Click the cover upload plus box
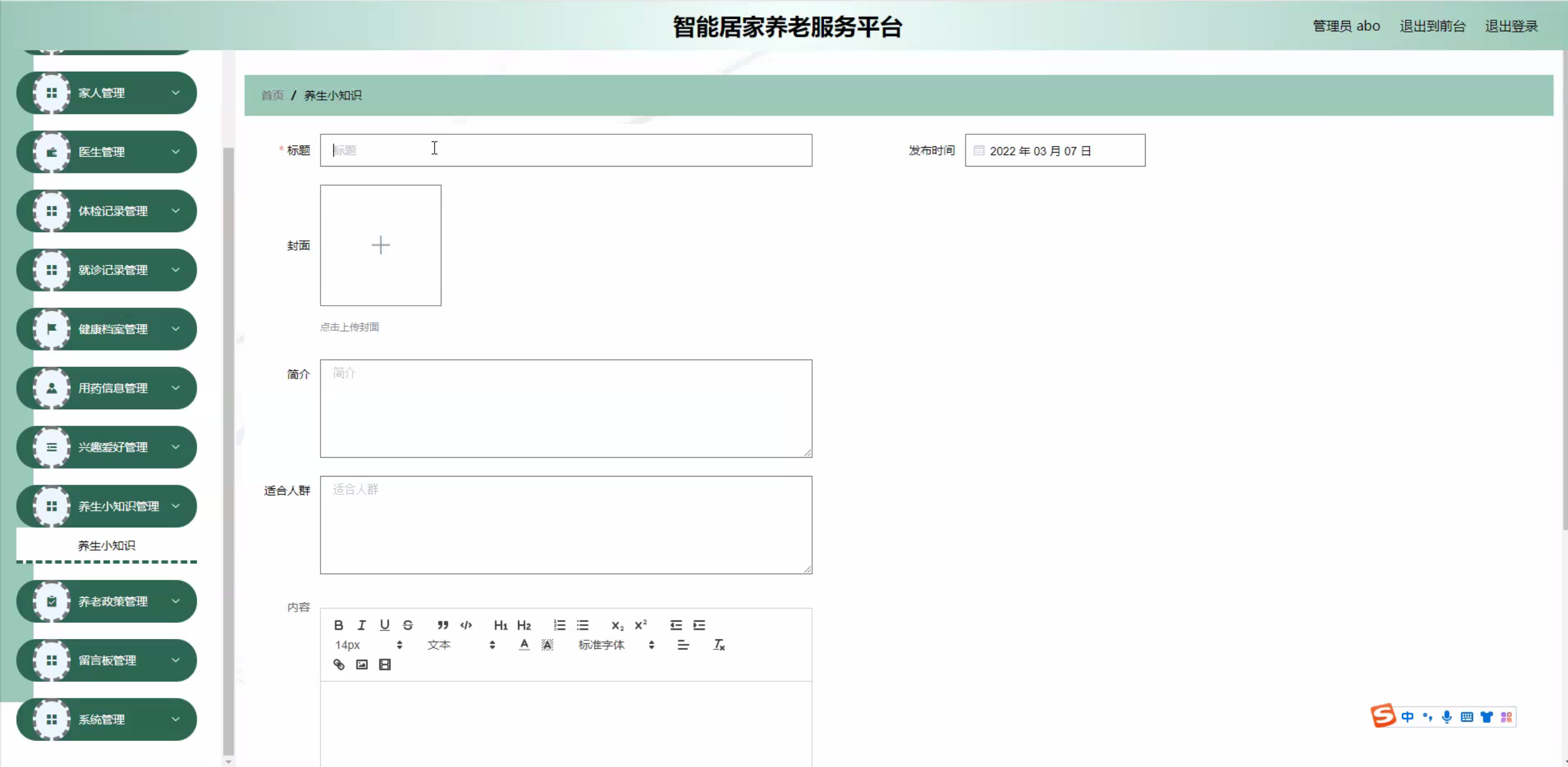Screen dimensions: 1568x767 click(x=381, y=245)
